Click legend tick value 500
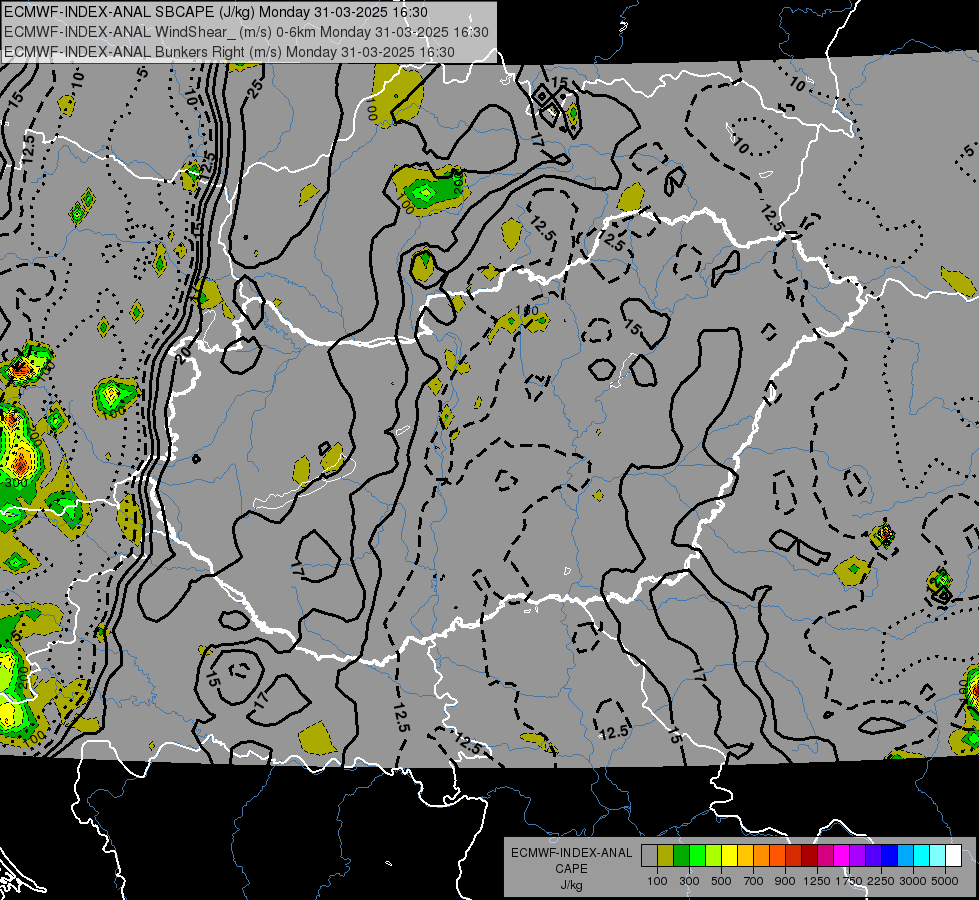The image size is (979, 900). (721, 881)
